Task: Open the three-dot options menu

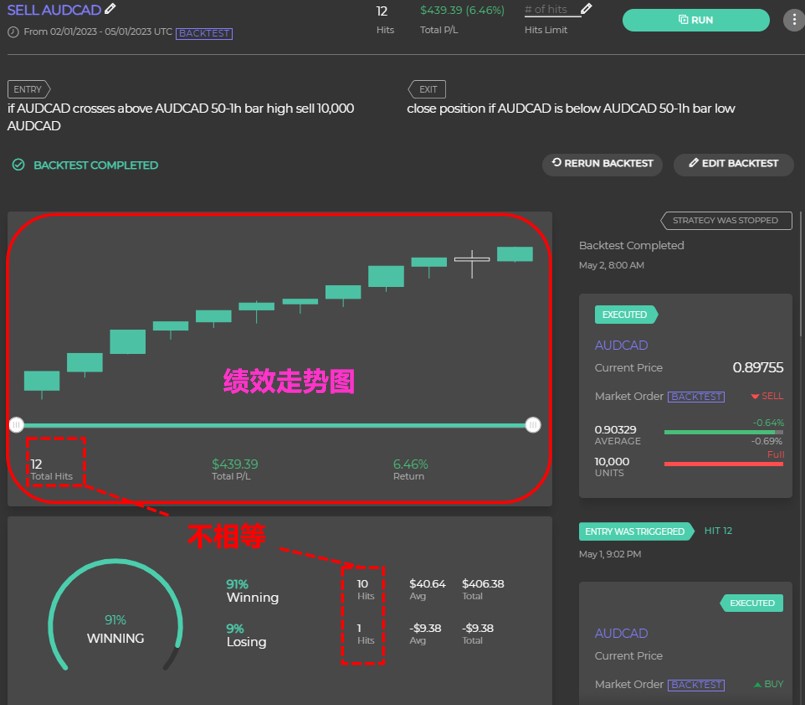Action: click(x=792, y=20)
